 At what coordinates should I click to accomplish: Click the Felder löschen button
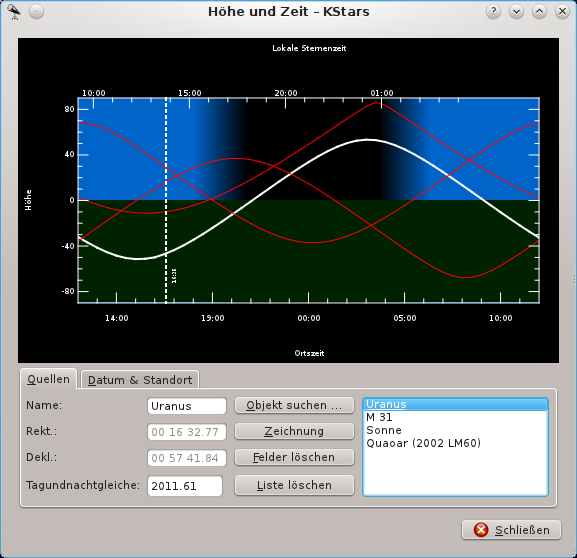294,457
